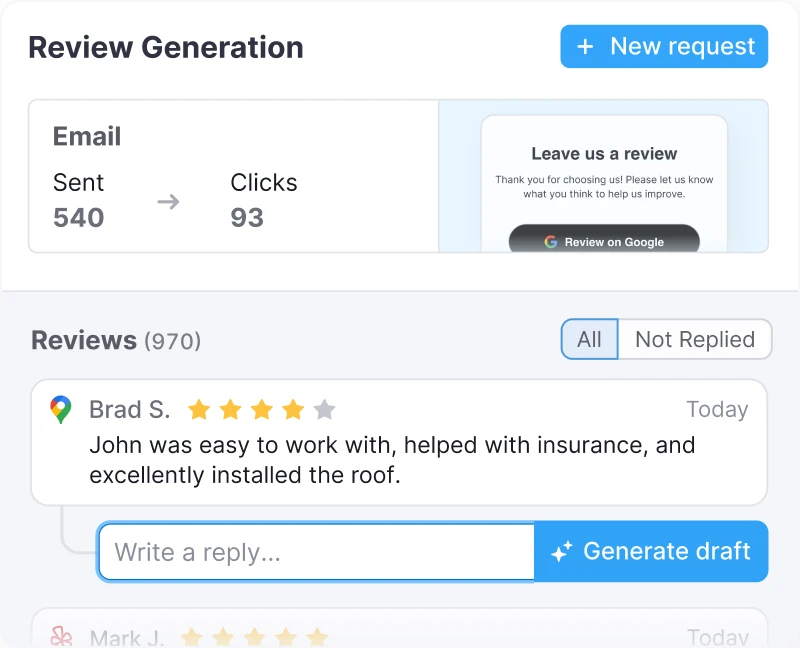Open Brad S.'s review text

(392, 459)
